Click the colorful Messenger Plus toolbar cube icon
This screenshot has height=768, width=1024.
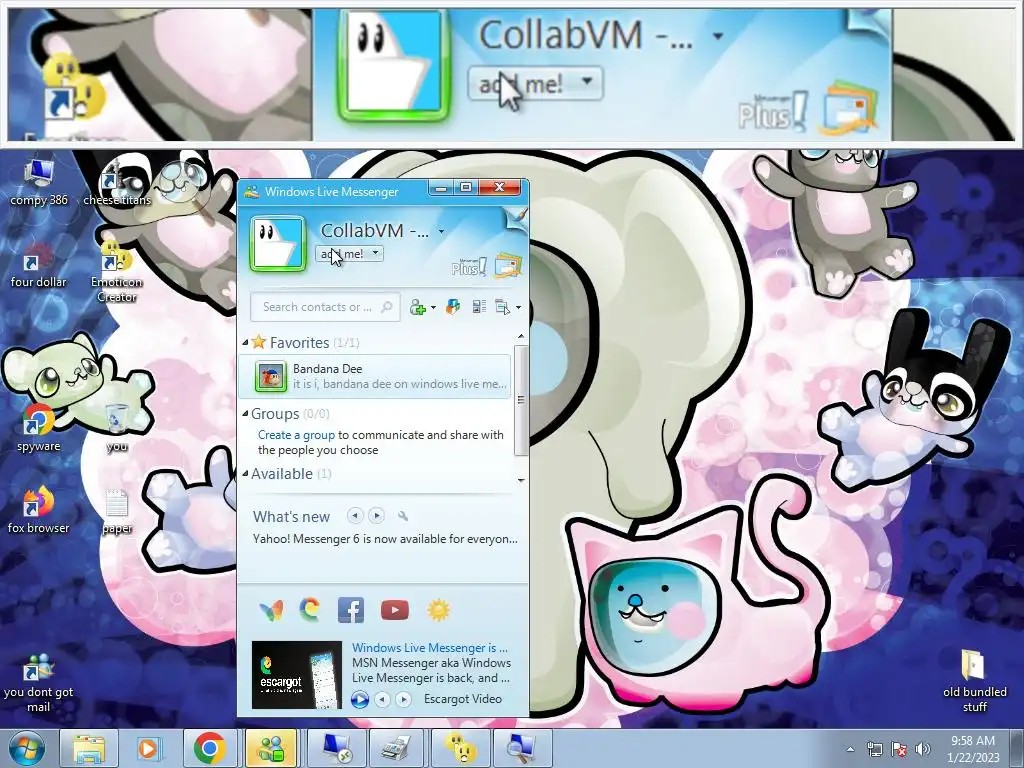click(x=453, y=307)
